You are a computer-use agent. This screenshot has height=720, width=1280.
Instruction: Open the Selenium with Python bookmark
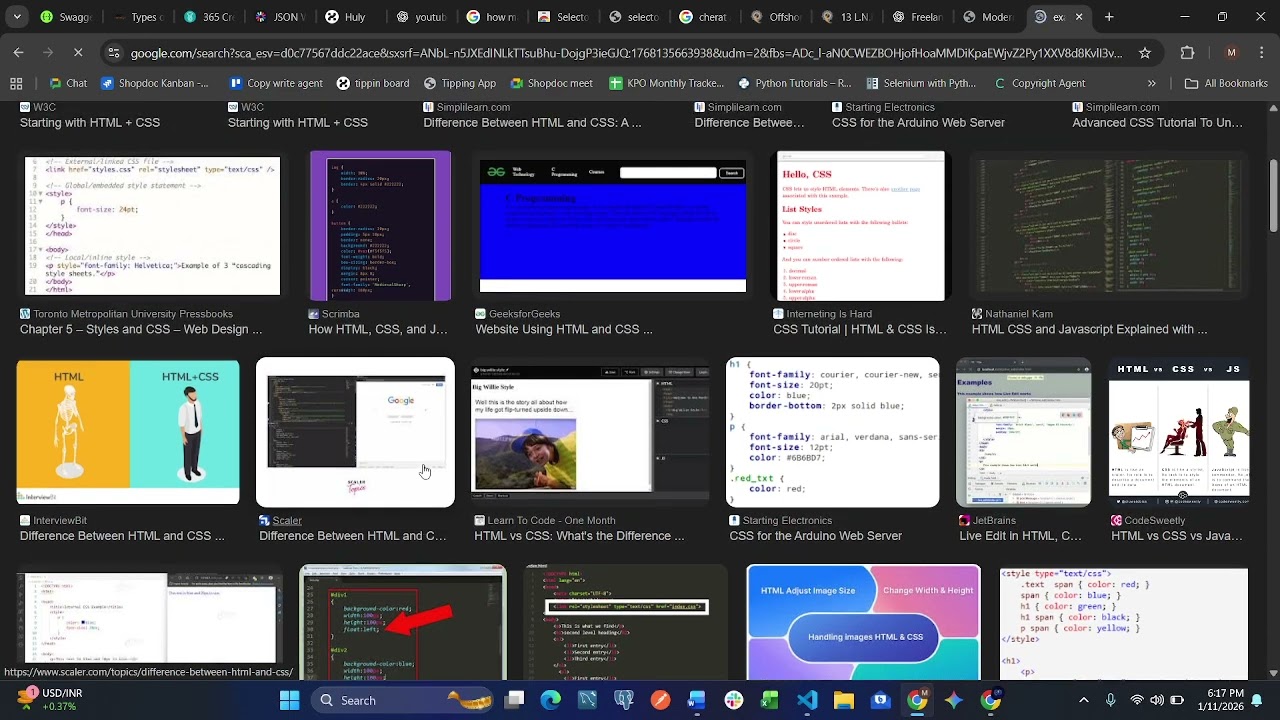(x=921, y=84)
